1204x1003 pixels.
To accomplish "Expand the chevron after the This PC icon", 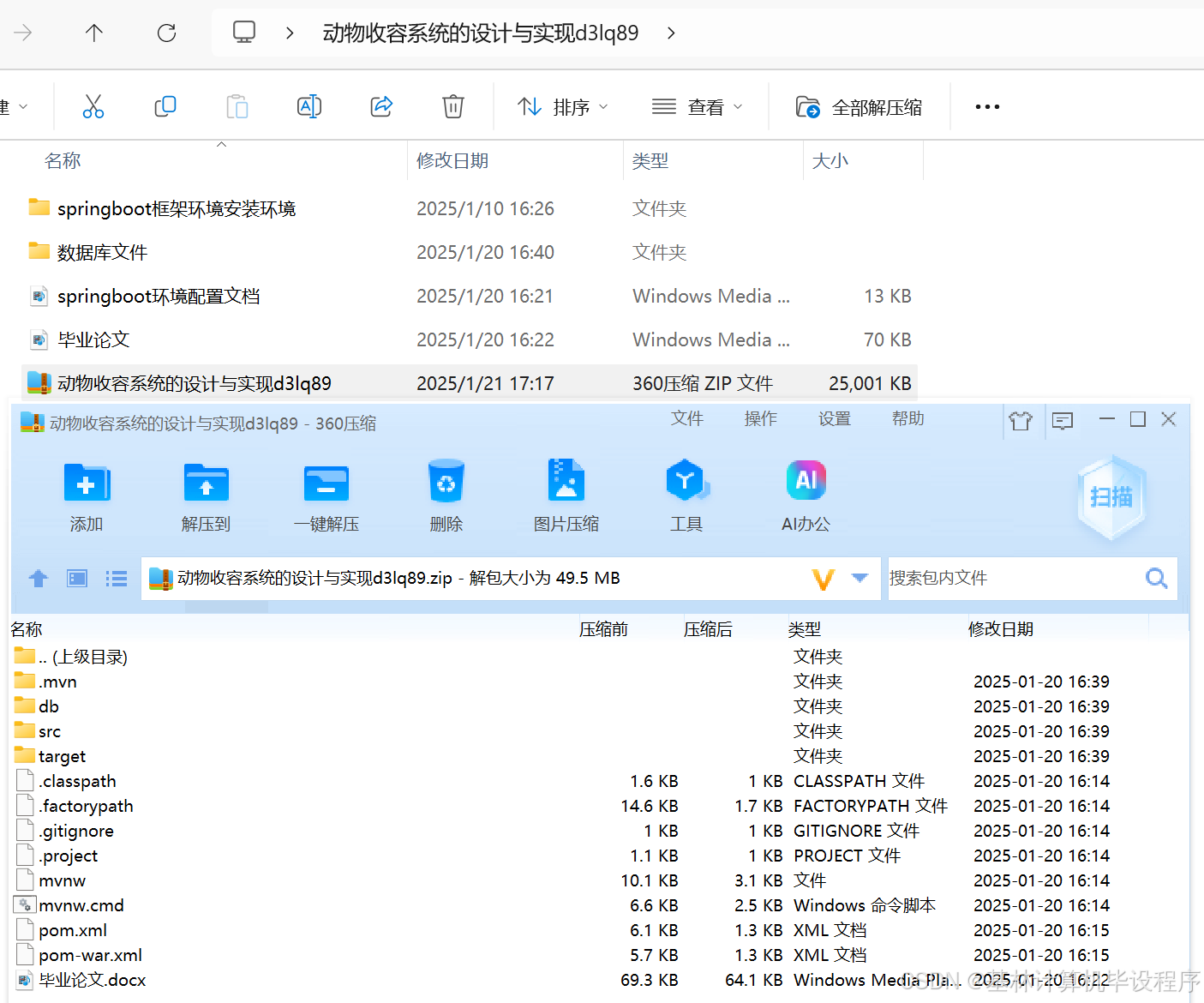I will (x=290, y=33).
